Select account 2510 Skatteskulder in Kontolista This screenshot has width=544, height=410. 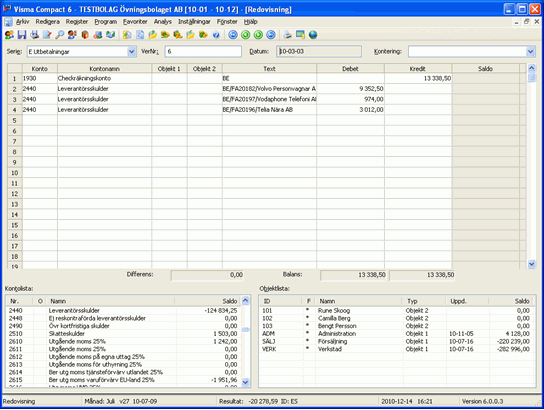point(123,334)
